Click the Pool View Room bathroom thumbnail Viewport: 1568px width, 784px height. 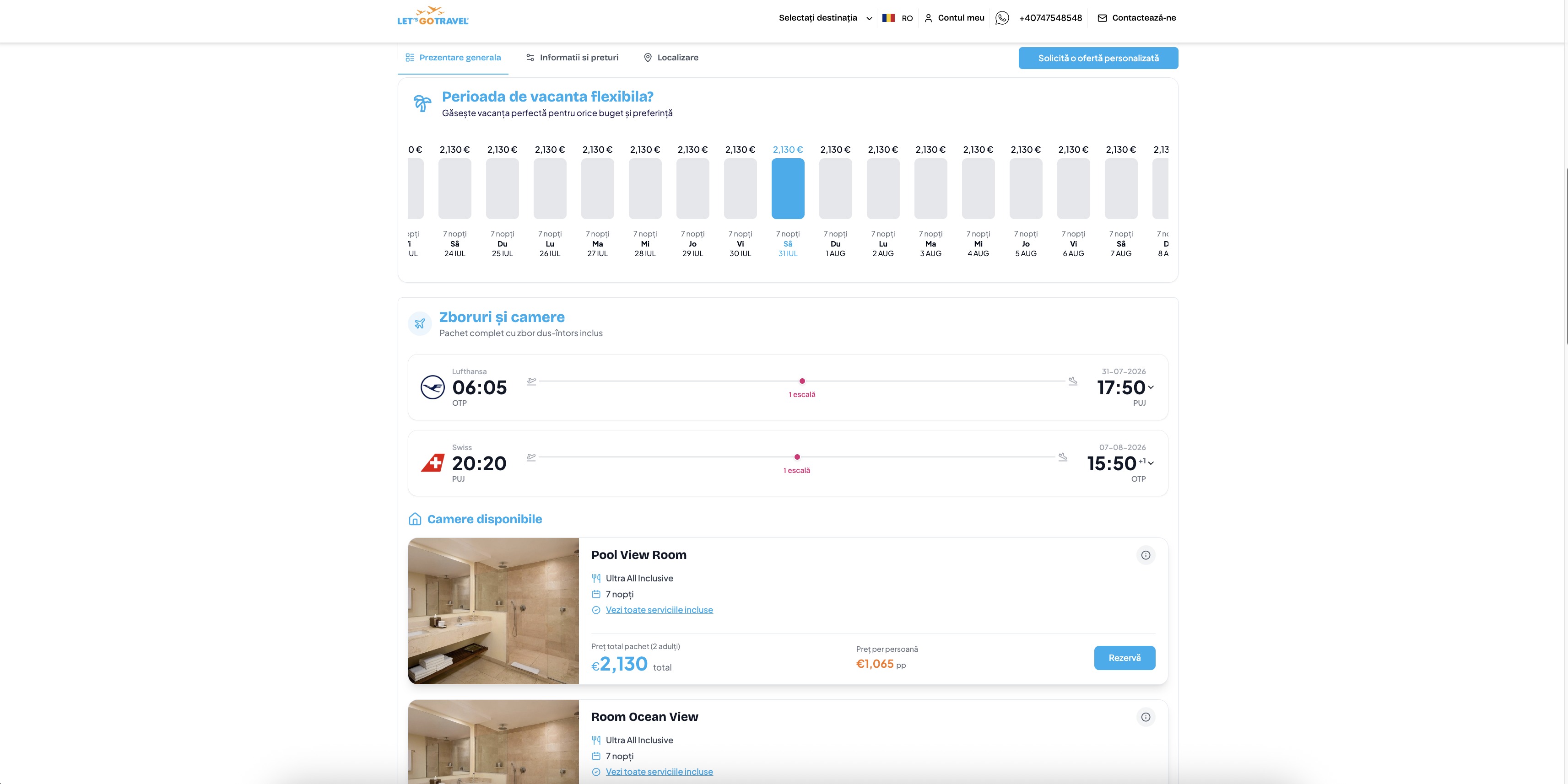[x=493, y=611]
